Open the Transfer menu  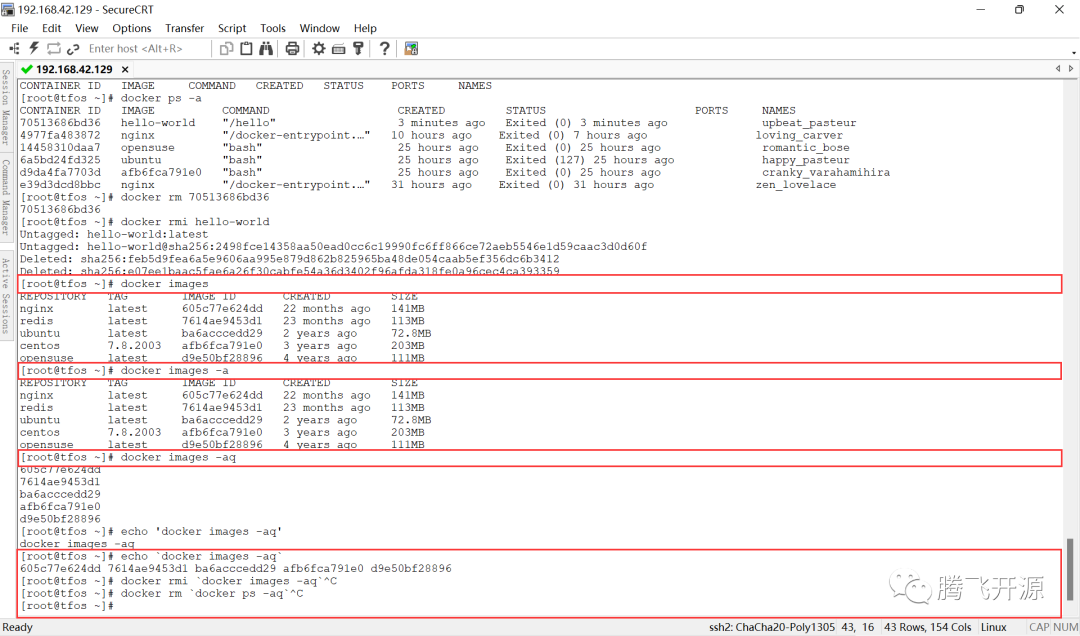pyautogui.click(x=185, y=28)
